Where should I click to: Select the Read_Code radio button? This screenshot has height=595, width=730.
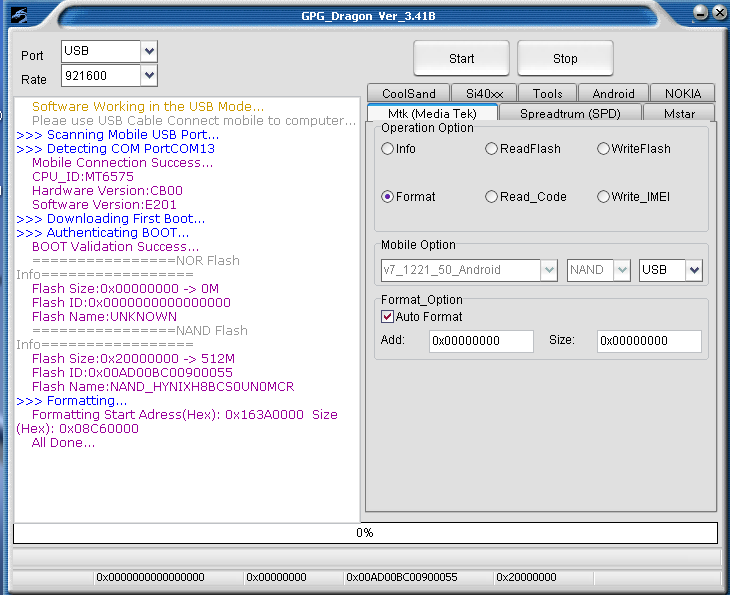coord(491,197)
